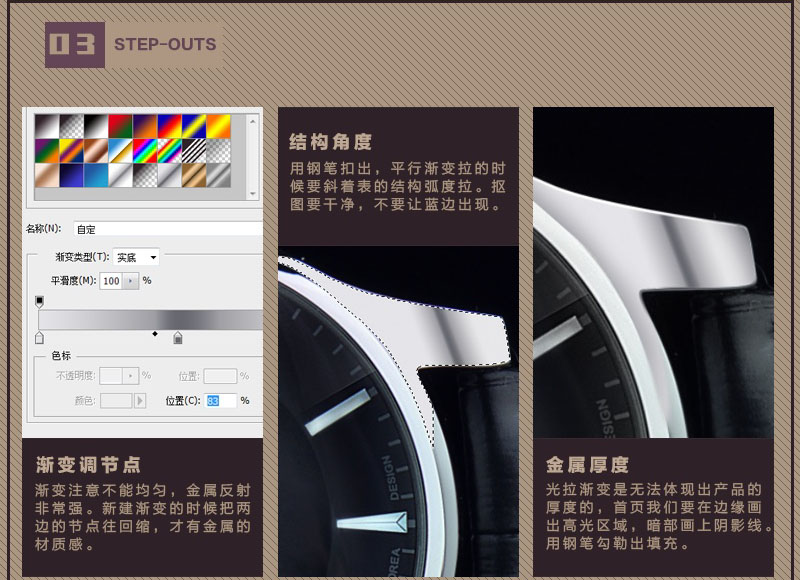Open the 平滑度 slider popup arrow

pyautogui.click(x=131, y=281)
